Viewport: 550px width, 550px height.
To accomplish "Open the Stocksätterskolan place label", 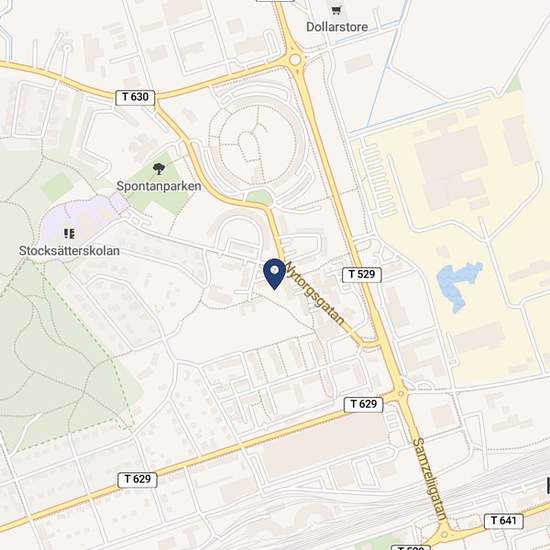I will tap(69, 251).
